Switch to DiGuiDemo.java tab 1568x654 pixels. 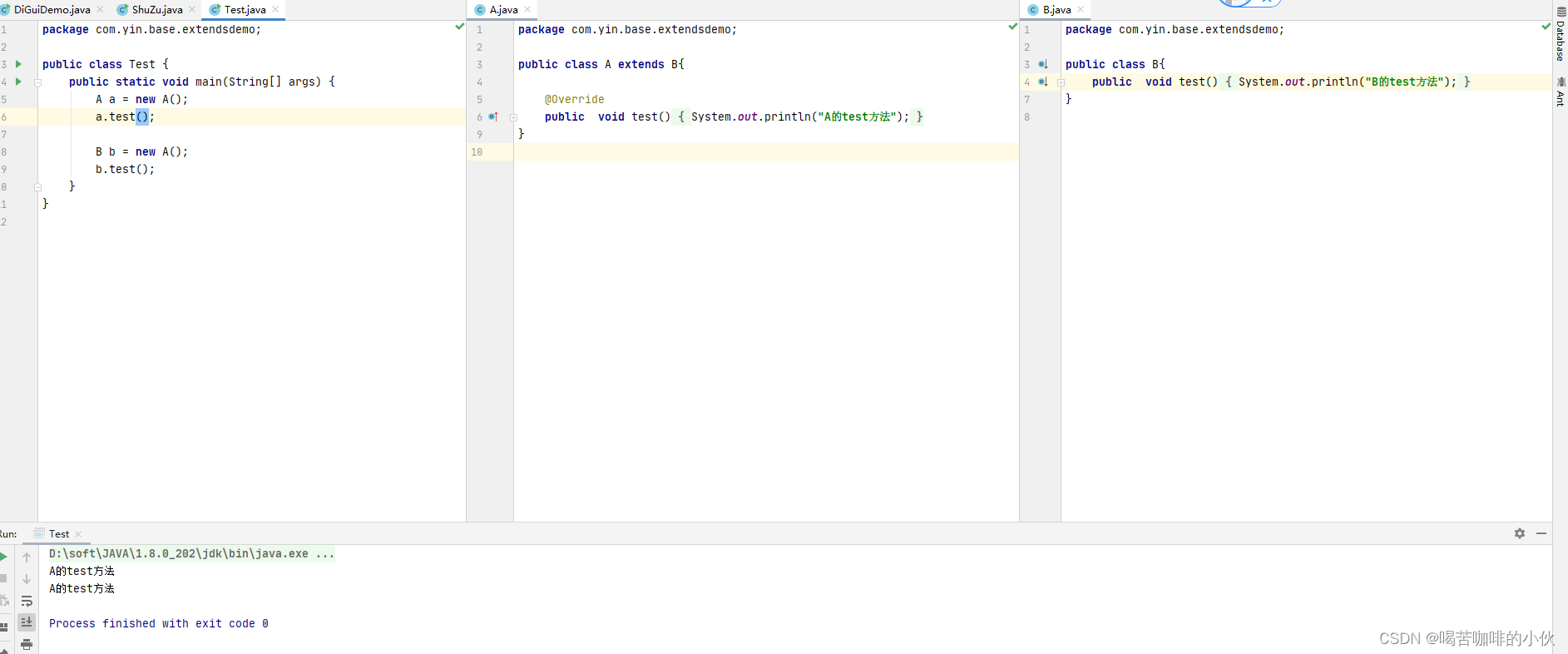(52, 10)
